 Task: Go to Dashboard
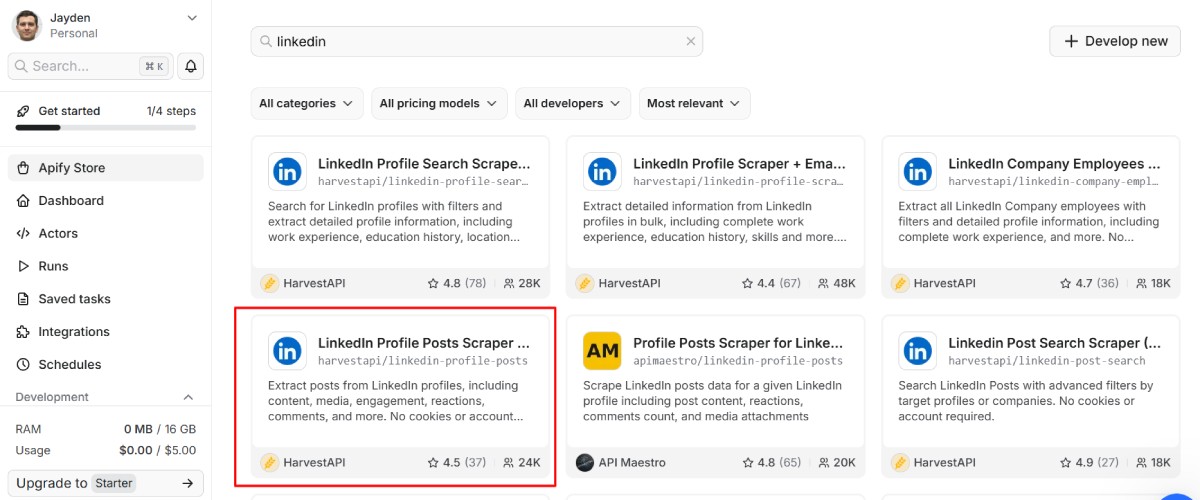[106, 201]
